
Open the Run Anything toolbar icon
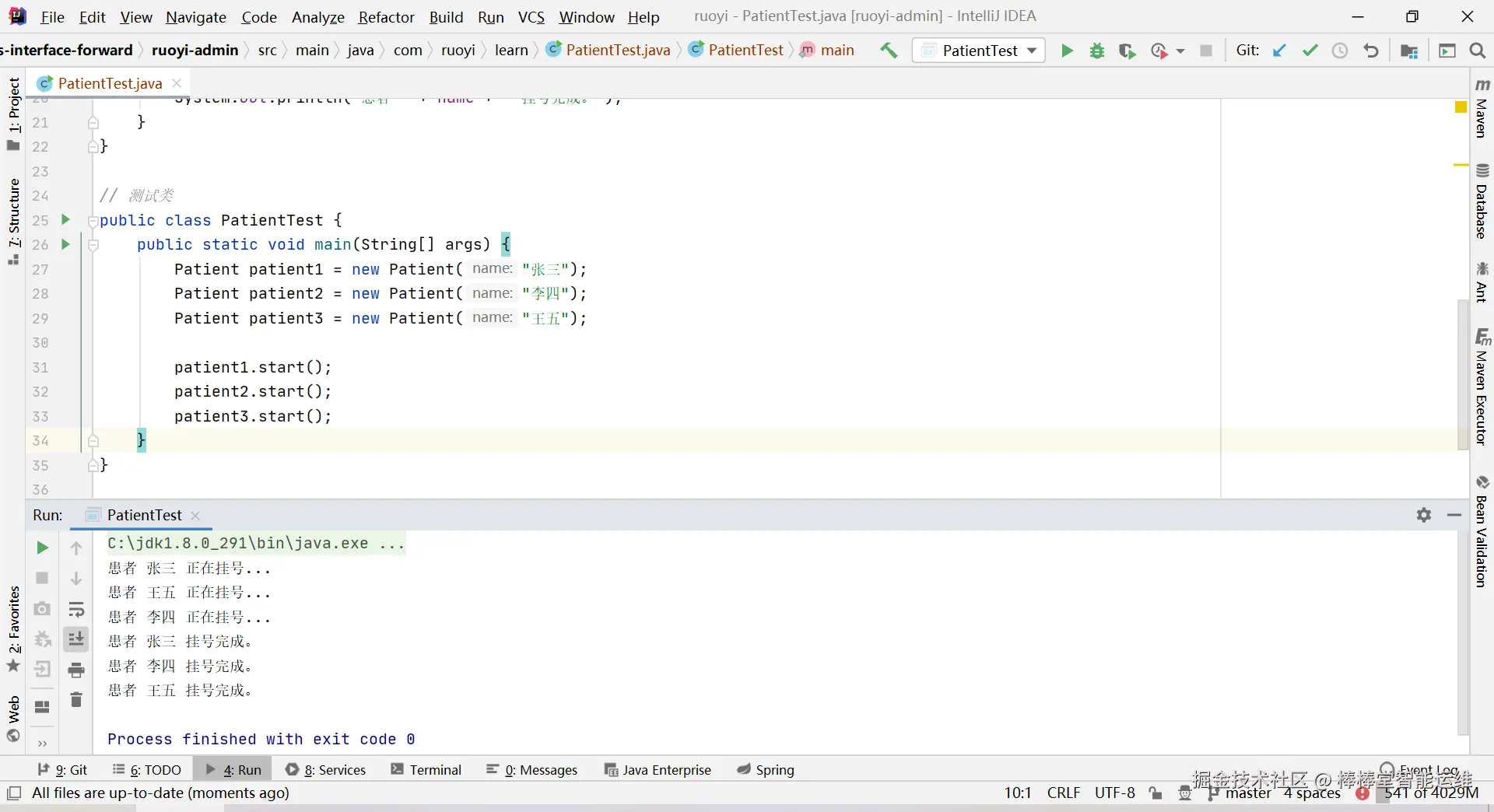1447,51
